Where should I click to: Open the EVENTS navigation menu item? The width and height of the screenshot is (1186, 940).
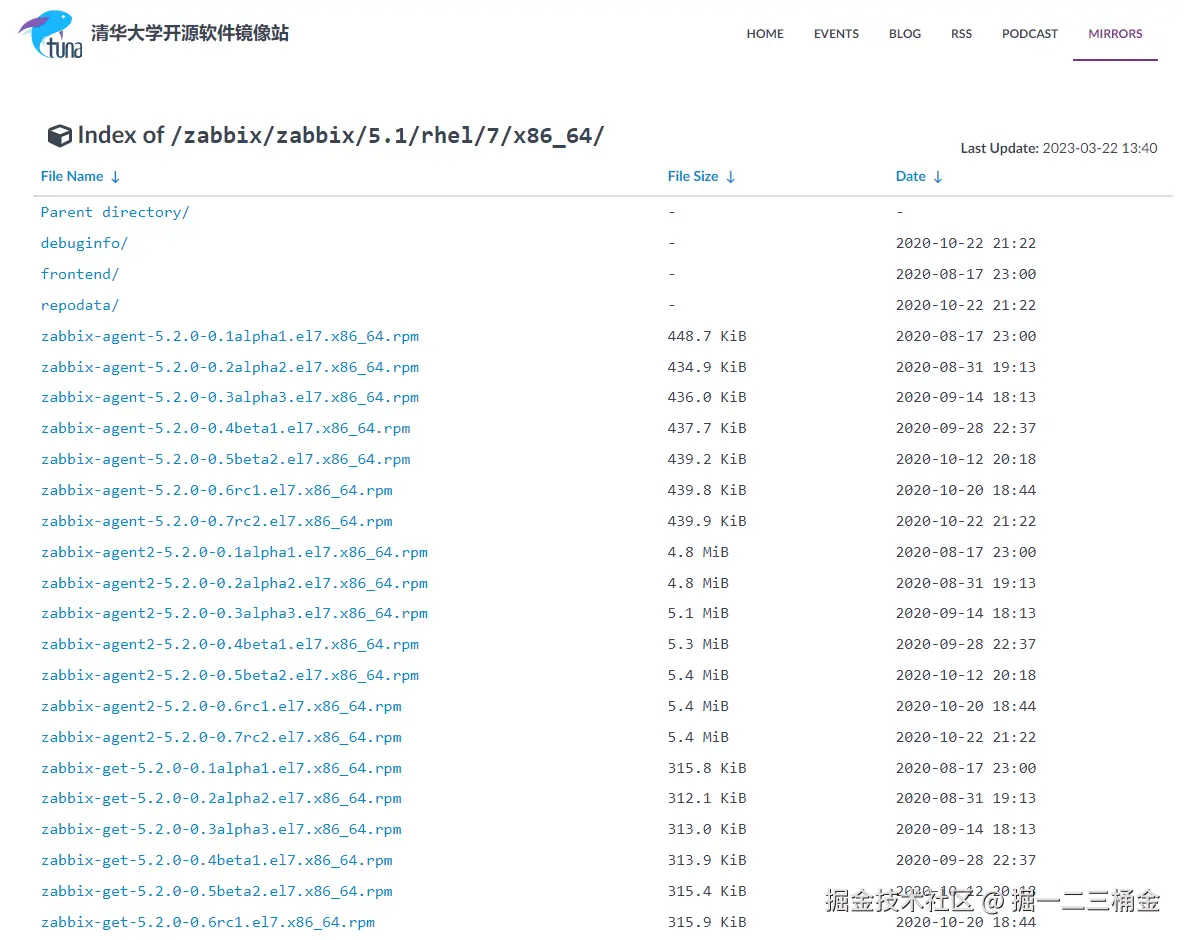click(836, 33)
